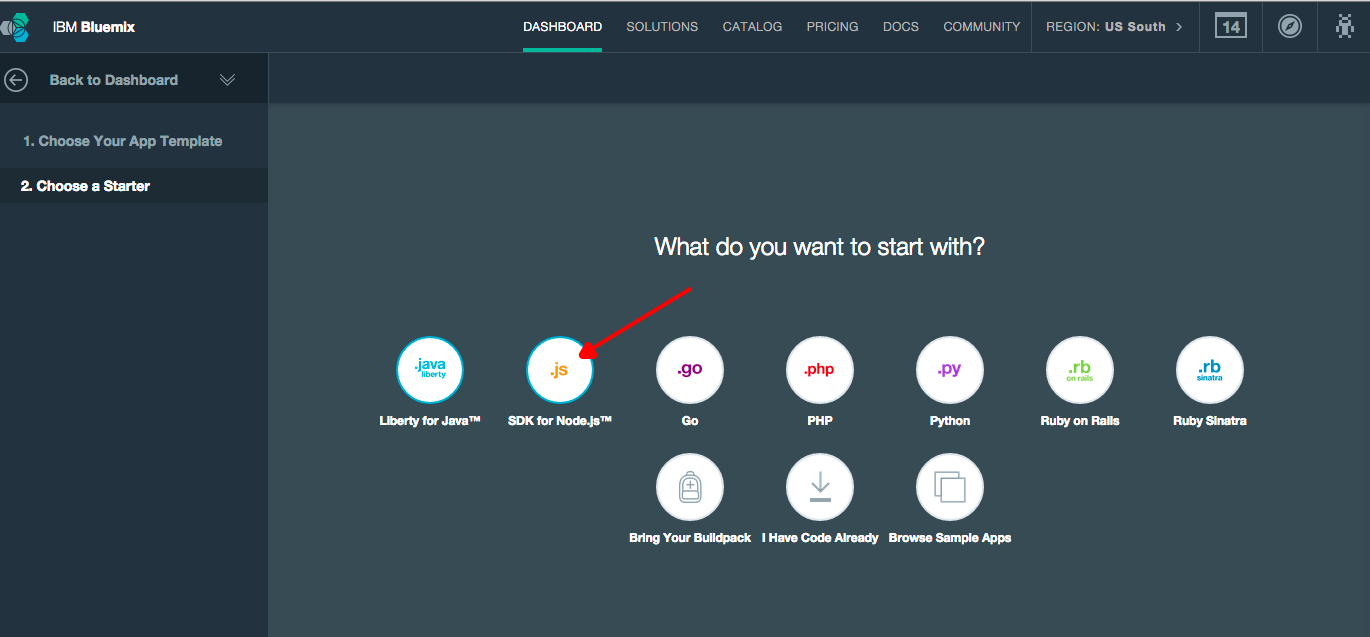This screenshot has width=1370, height=637.
Task: Open the Bring Your Buildpack backpack icon
Action: click(690, 487)
